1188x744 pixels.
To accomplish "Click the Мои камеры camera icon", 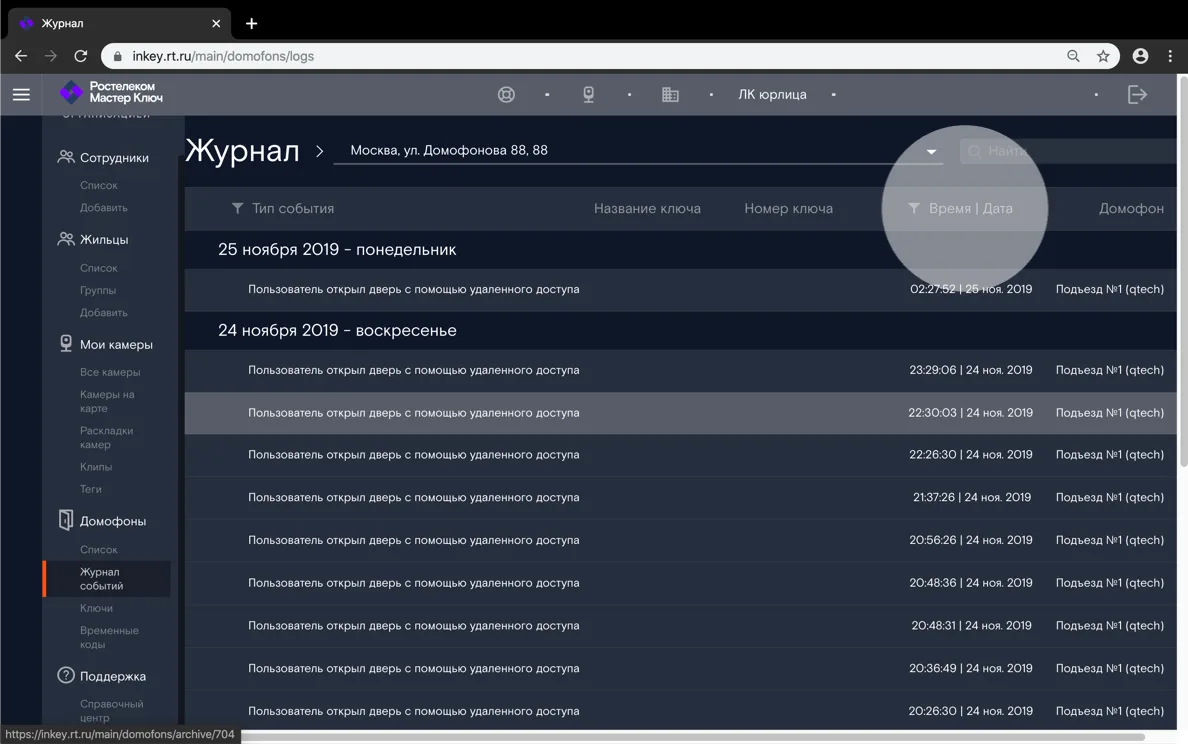I will tap(66, 343).
